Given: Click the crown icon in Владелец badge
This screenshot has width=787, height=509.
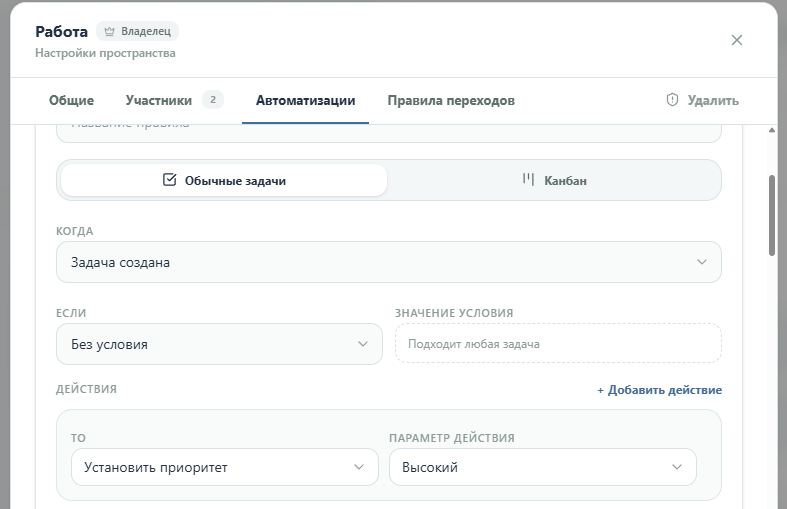Looking at the screenshot, I should coord(109,32).
